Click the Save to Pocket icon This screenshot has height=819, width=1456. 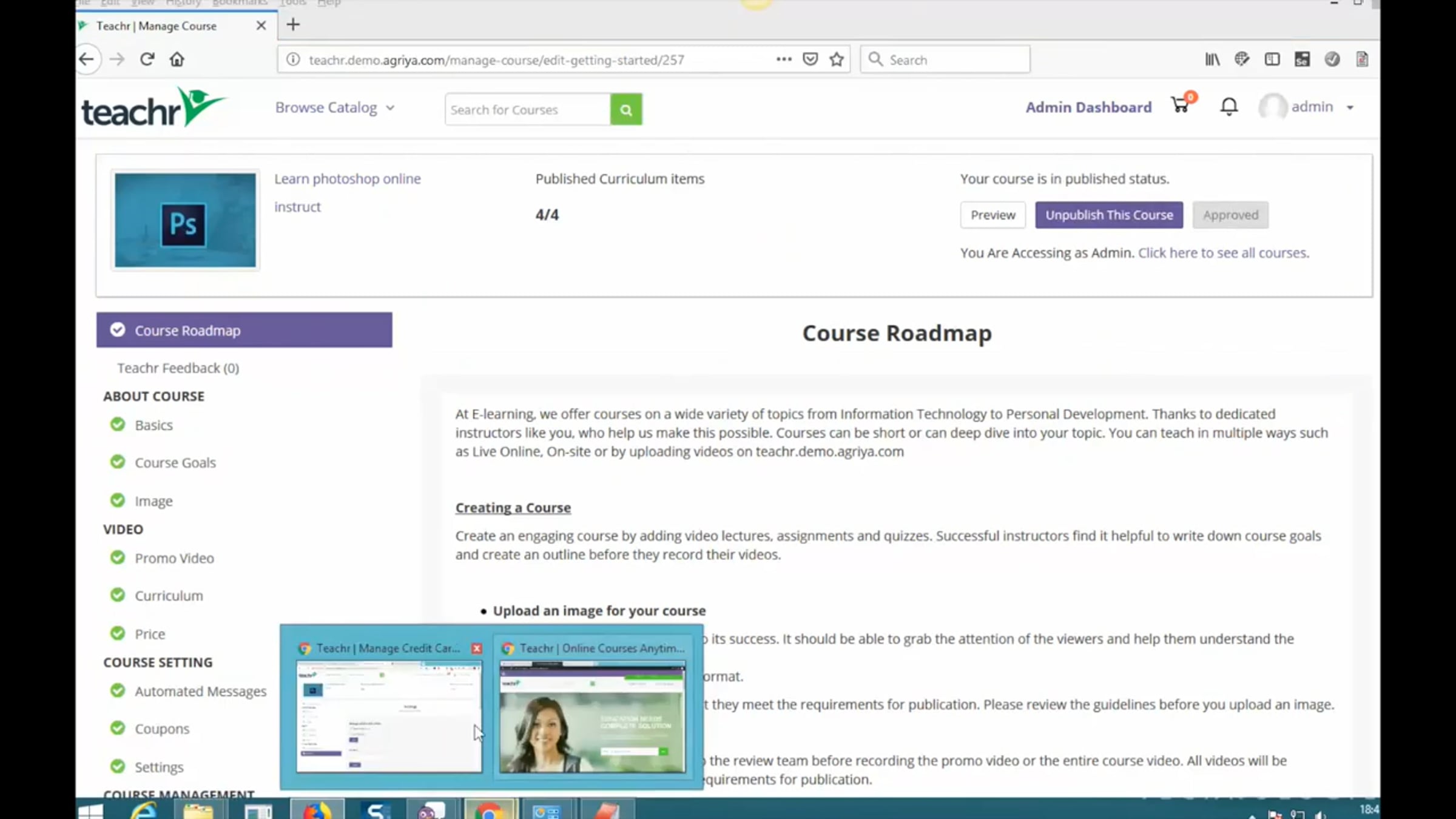click(x=810, y=59)
